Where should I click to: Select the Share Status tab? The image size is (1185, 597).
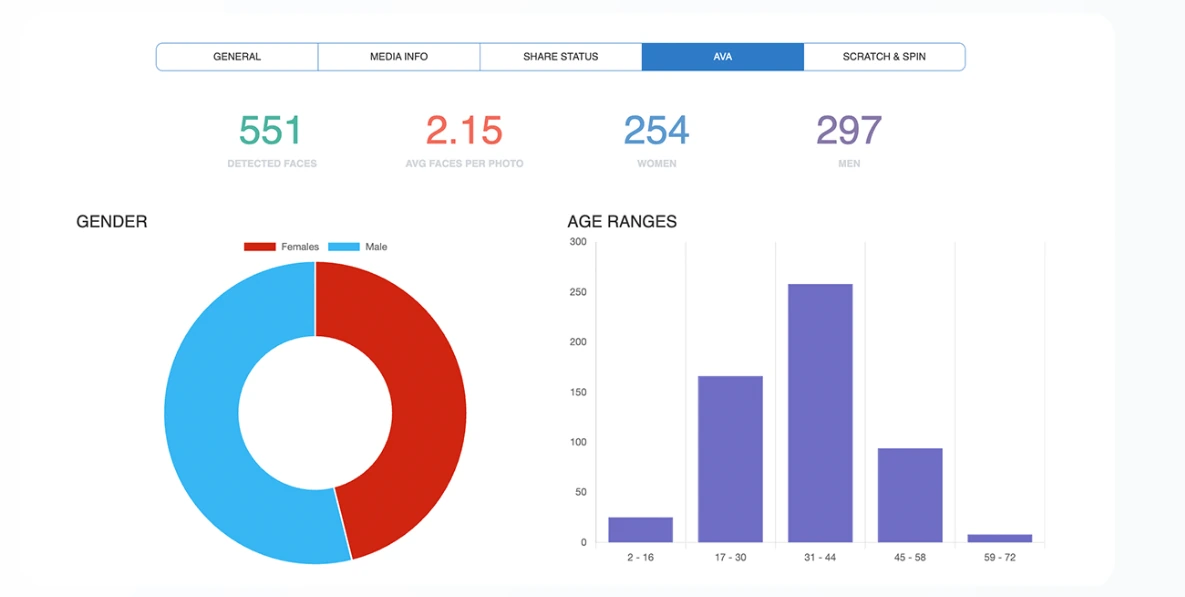click(561, 57)
